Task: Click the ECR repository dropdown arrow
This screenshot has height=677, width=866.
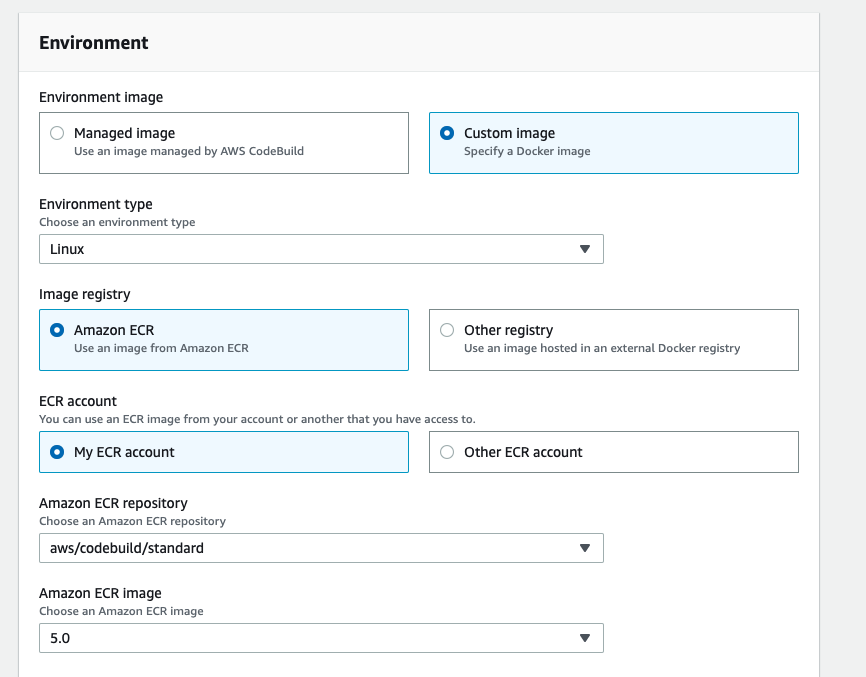Action: (x=585, y=548)
